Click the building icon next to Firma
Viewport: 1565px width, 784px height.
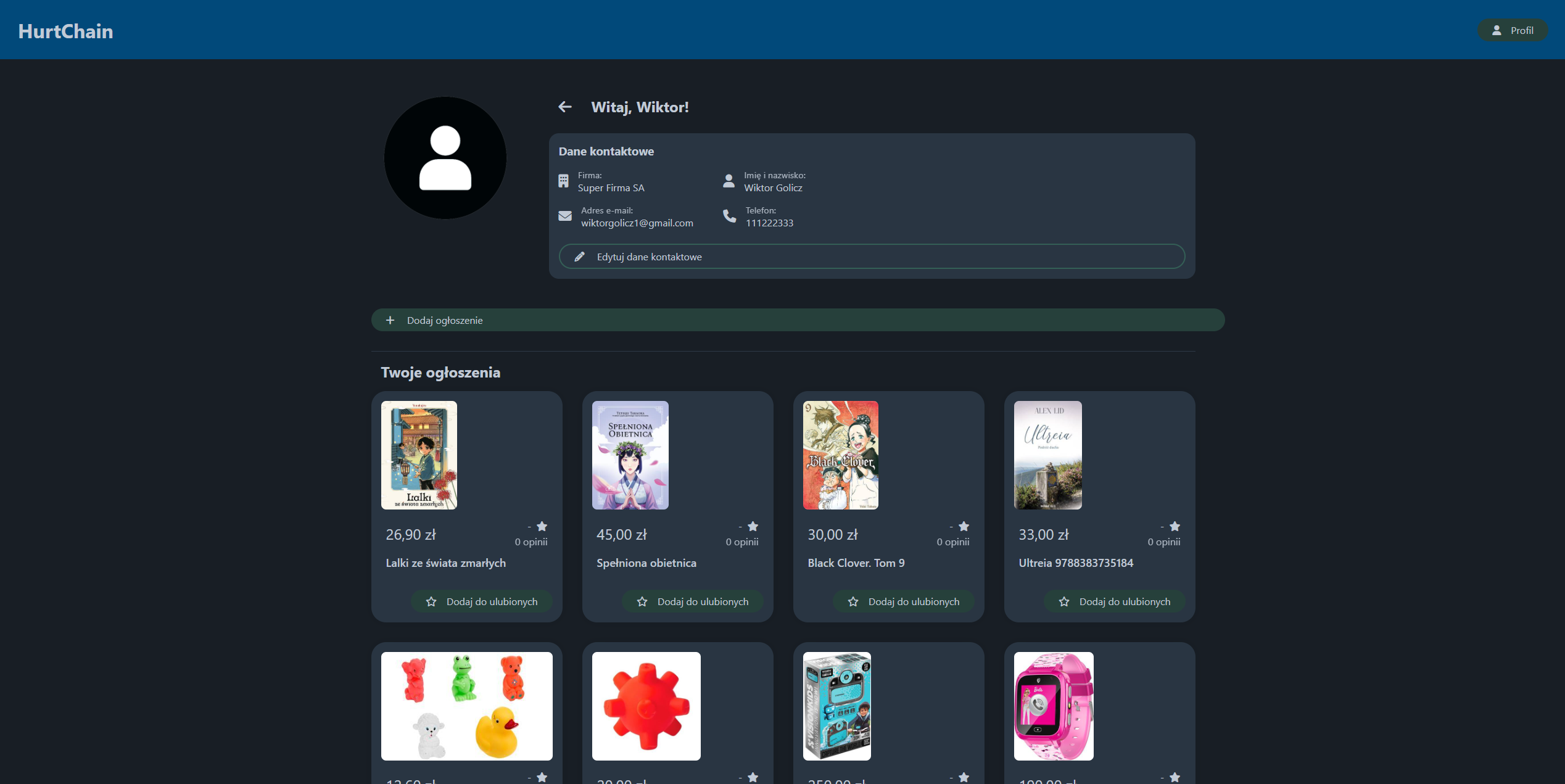563,181
